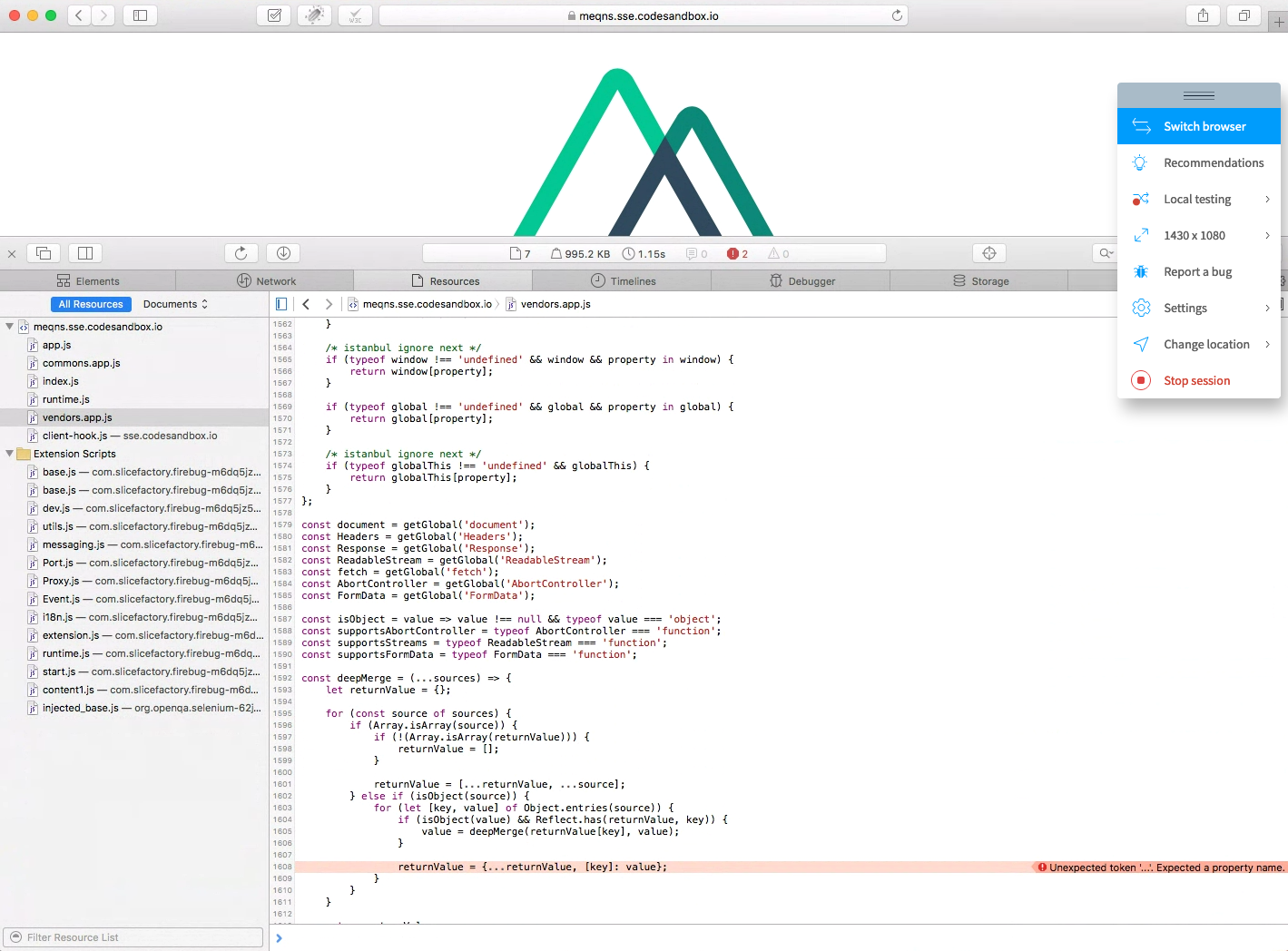Viewport: 1288px width, 951px height.
Task: Click the checkbox extension toolbar icon
Action: pos(274,15)
